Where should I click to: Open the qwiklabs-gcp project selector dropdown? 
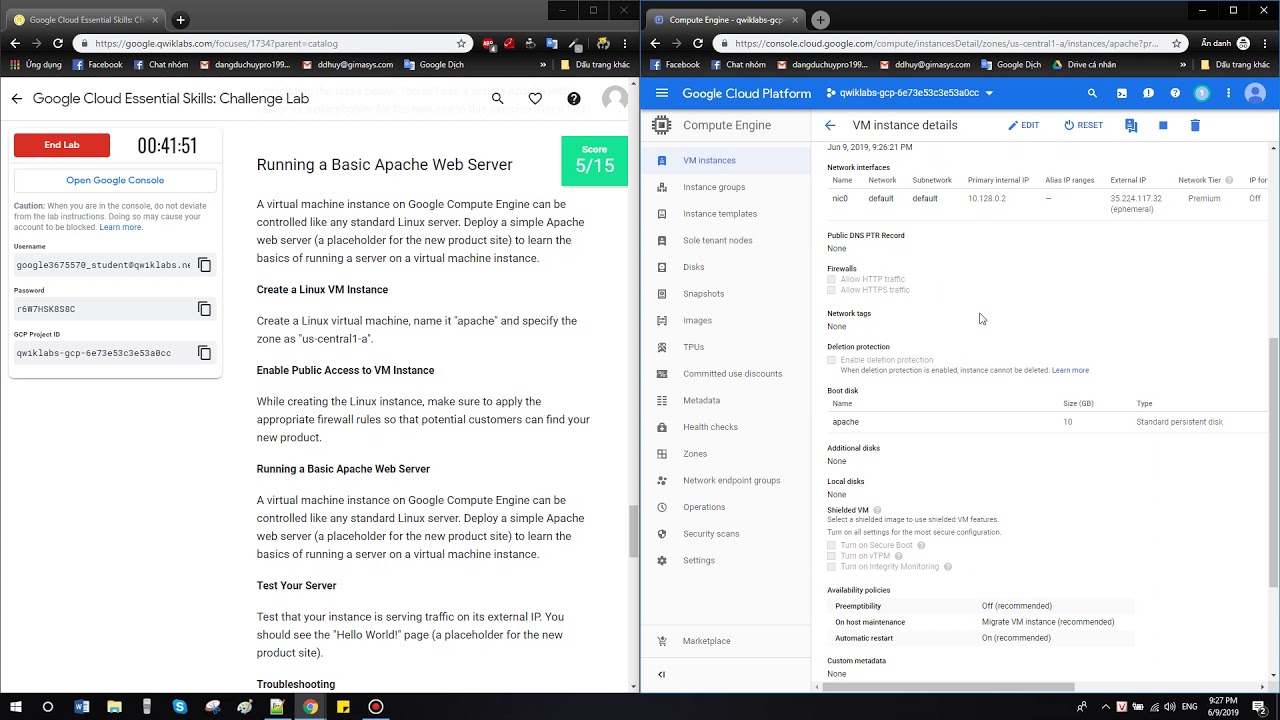(x=910, y=93)
